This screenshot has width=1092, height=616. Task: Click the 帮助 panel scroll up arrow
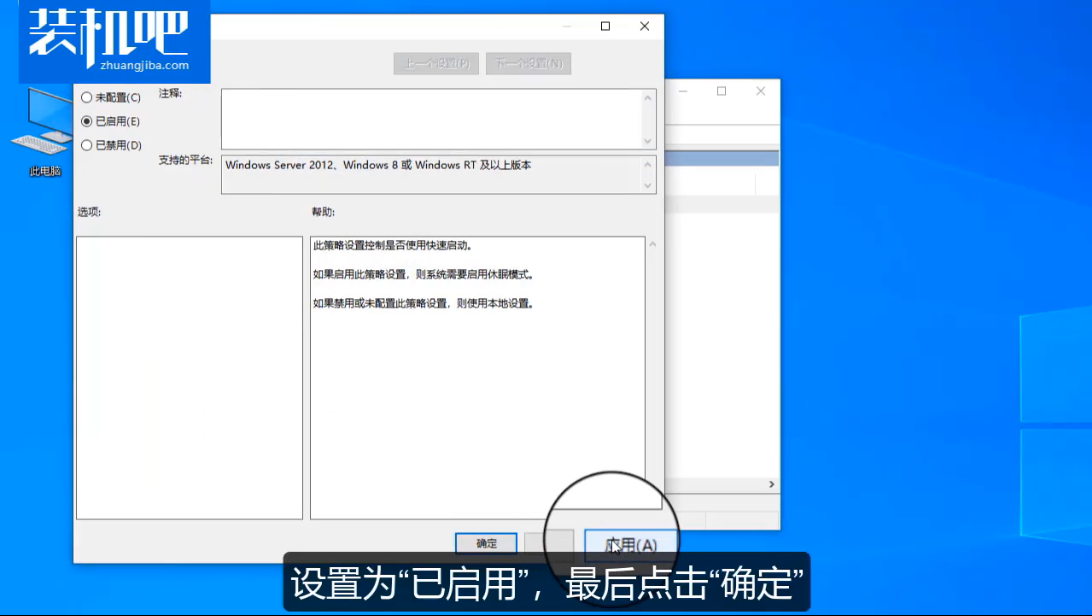653,244
